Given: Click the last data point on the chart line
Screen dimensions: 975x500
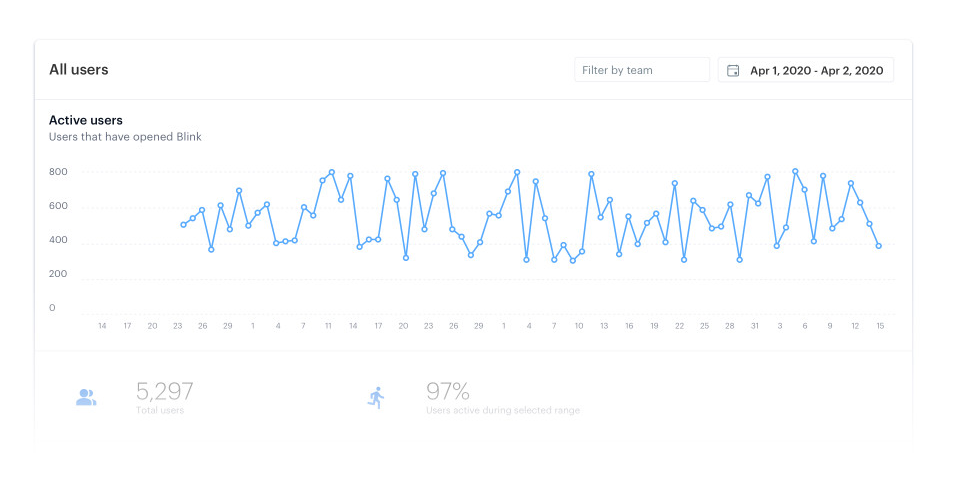Looking at the screenshot, I should point(879,246).
